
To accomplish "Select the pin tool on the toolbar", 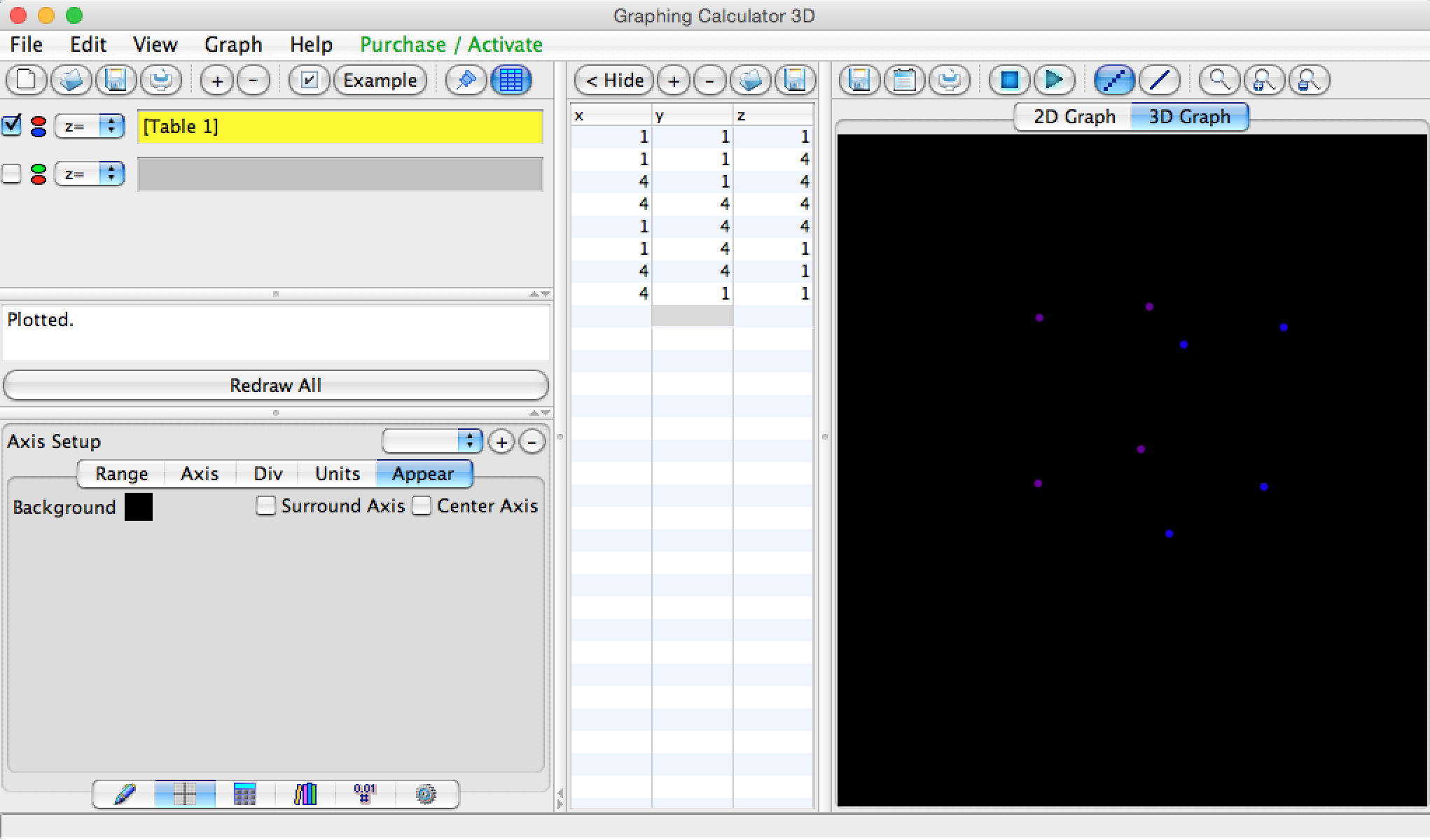I will (x=466, y=80).
